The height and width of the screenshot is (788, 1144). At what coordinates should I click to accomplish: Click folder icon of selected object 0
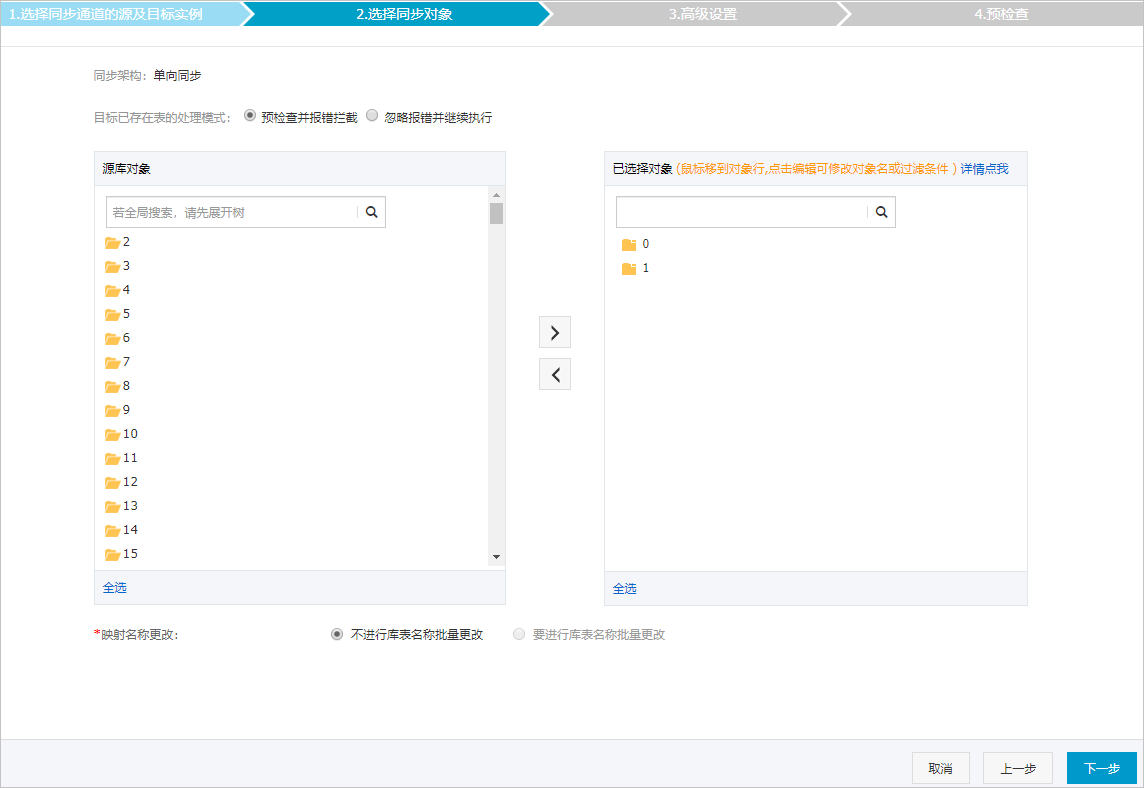pos(629,244)
